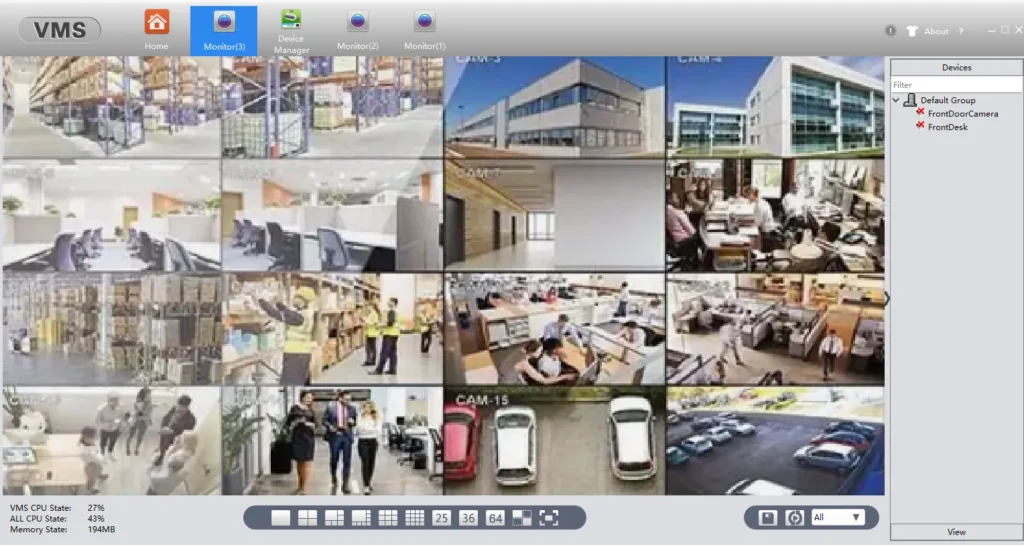
Task: Select the single-view layout icon
Action: point(281,518)
